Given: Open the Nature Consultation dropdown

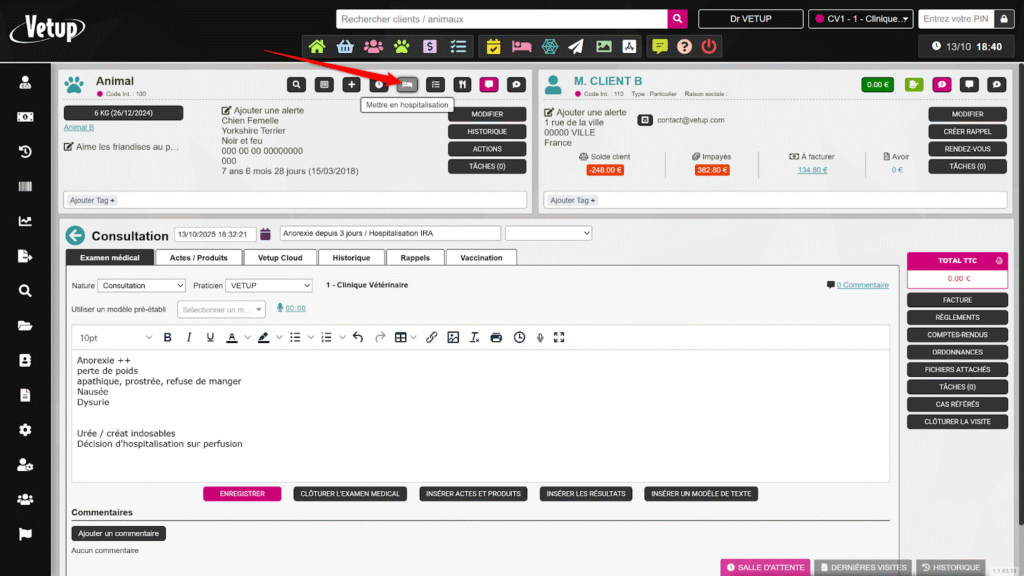Looking at the screenshot, I should coord(141,285).
